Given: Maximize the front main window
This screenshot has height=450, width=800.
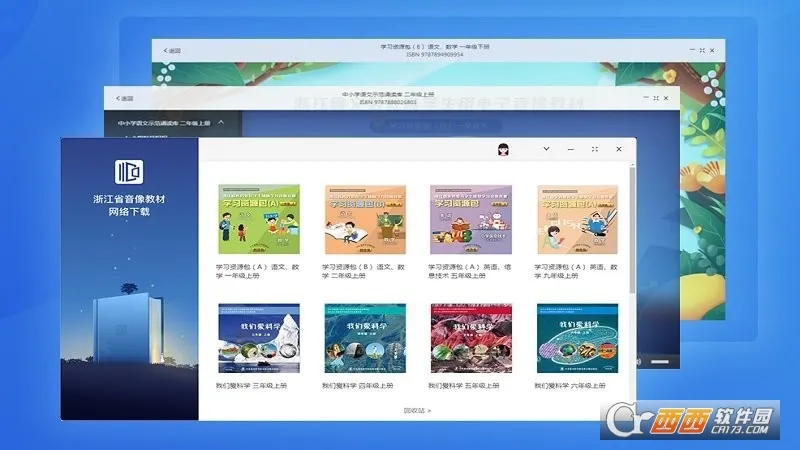Looking at the screenshot, I should coord(595,149).
